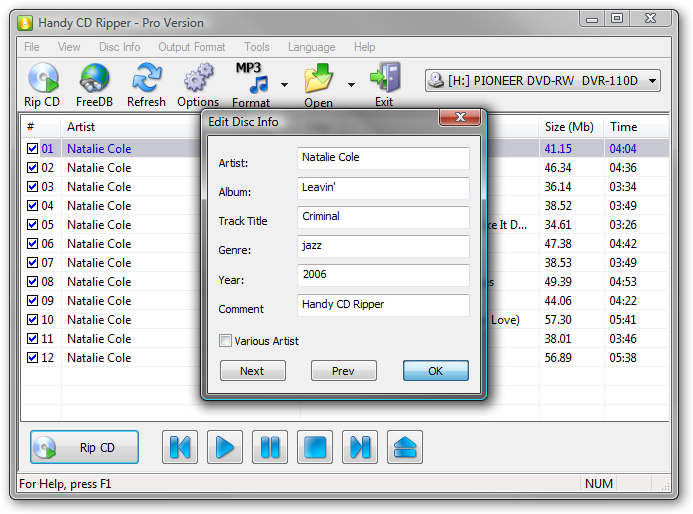The height and width of the screenshot is (514, 693).
Task: Uncheck track 10 checkbox
Action: click(x=32, y=320)
